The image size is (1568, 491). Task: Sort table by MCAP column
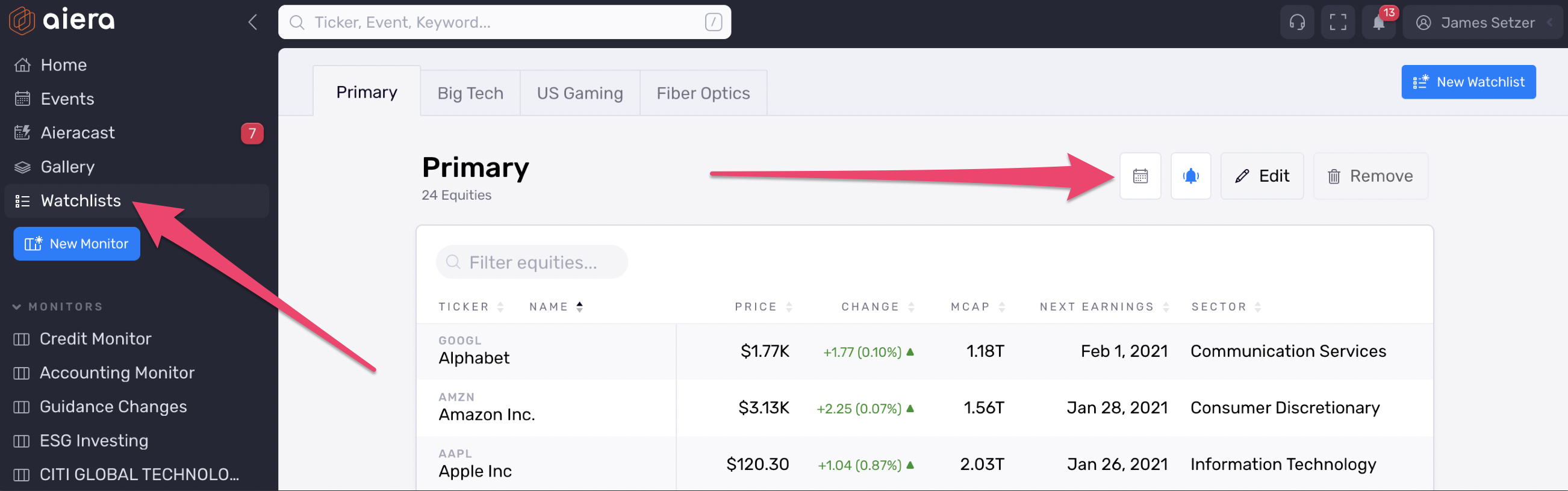(x=977, y=307)
